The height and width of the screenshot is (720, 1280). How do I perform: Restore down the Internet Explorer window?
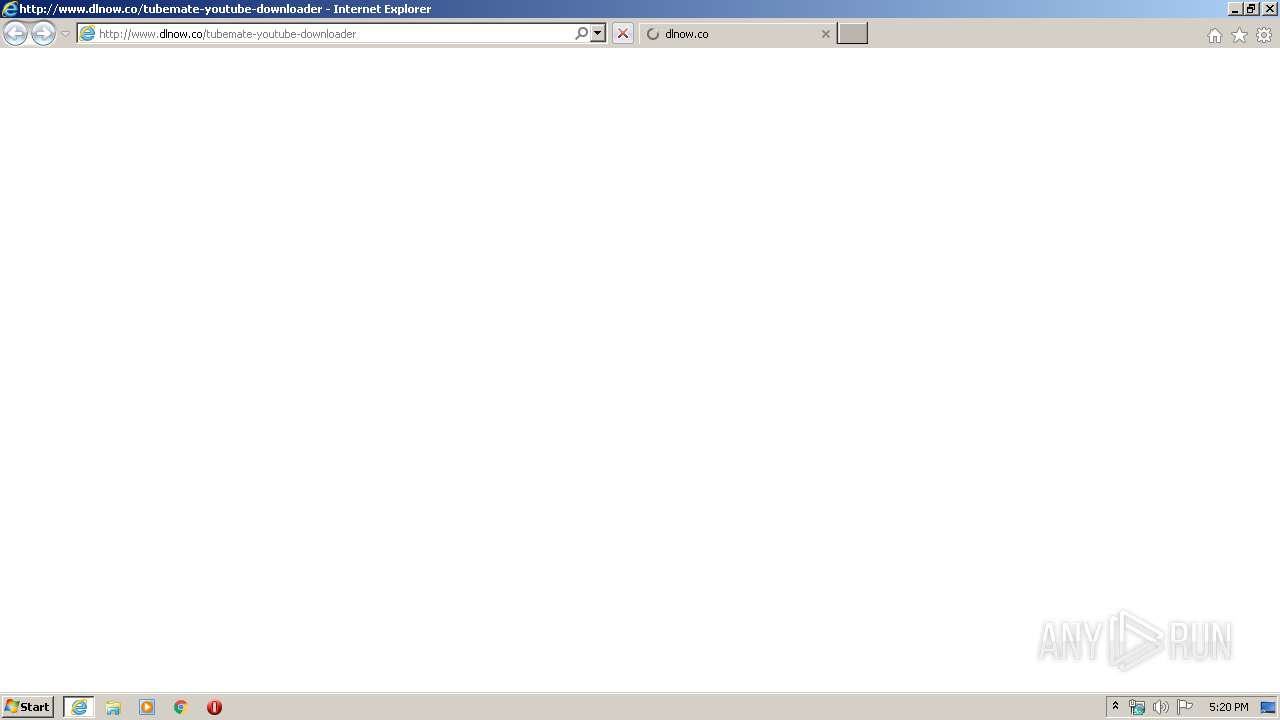(1251, 9)
